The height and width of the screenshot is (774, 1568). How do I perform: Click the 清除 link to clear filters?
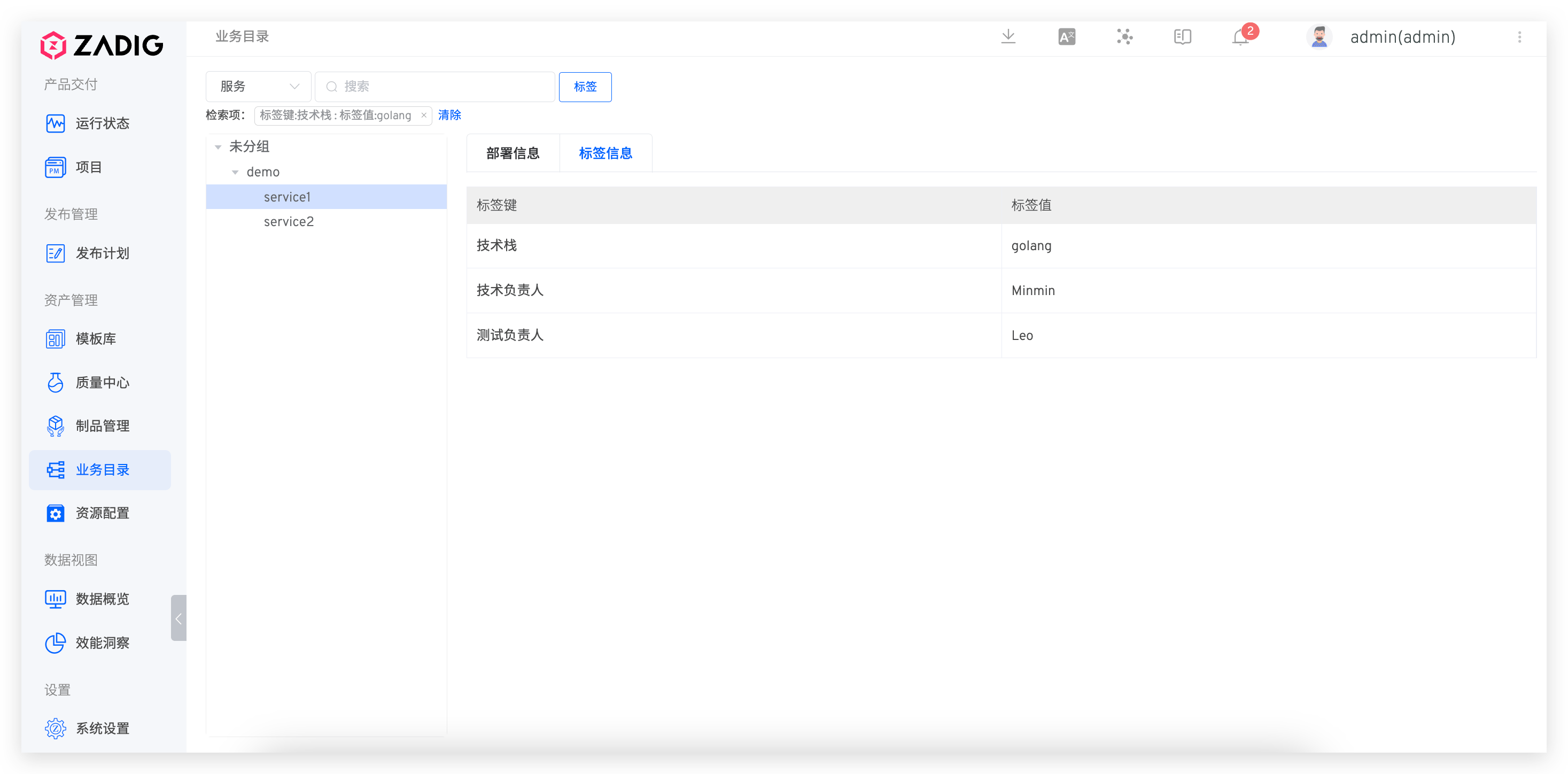tap(449, 115)
